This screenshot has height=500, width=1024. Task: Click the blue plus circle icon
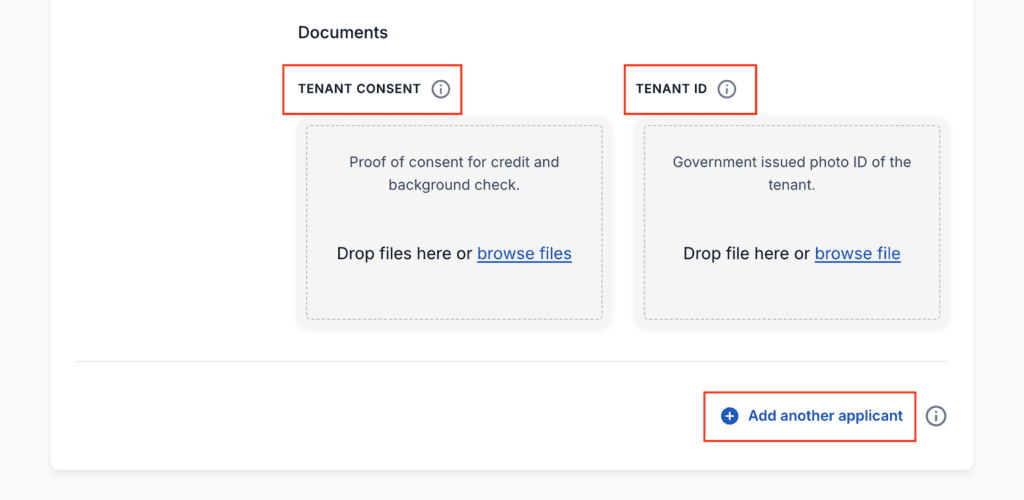pyautogui.click(x=730, y=416)
